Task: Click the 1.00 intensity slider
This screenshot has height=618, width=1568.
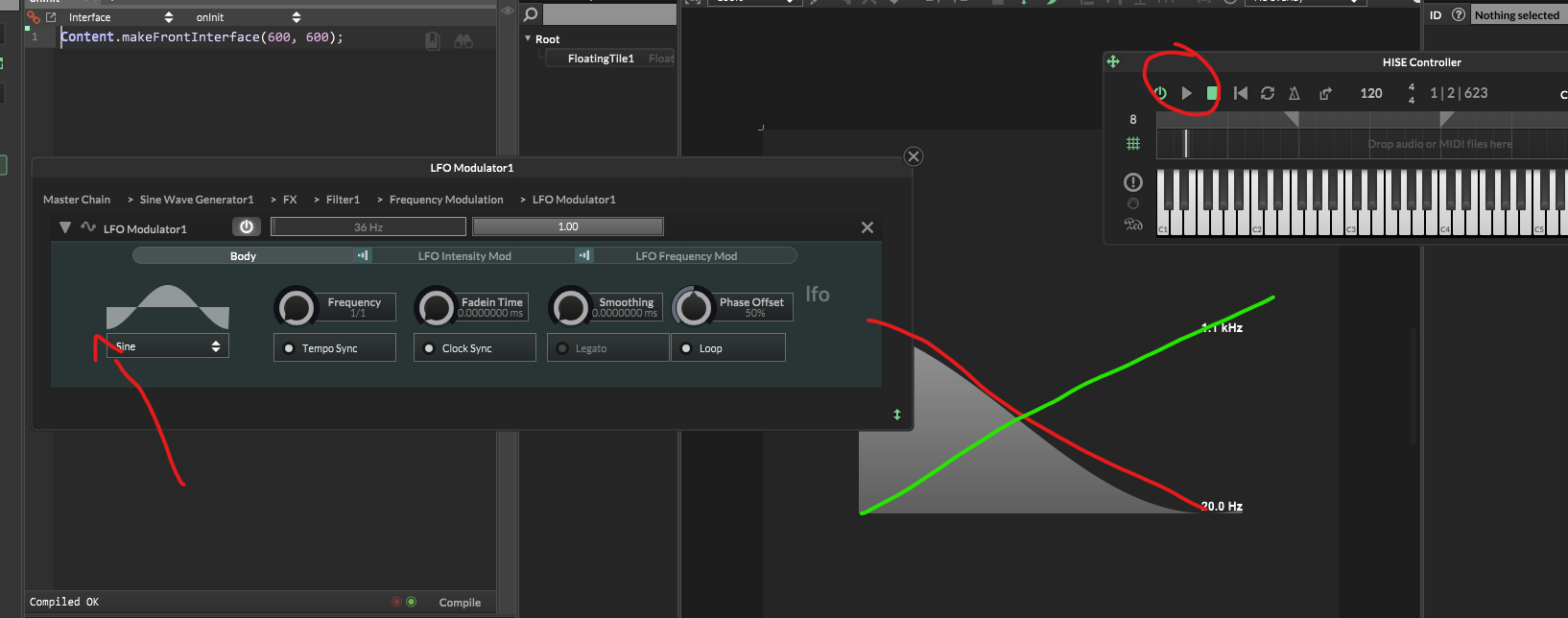Action: tap(568, 226)
